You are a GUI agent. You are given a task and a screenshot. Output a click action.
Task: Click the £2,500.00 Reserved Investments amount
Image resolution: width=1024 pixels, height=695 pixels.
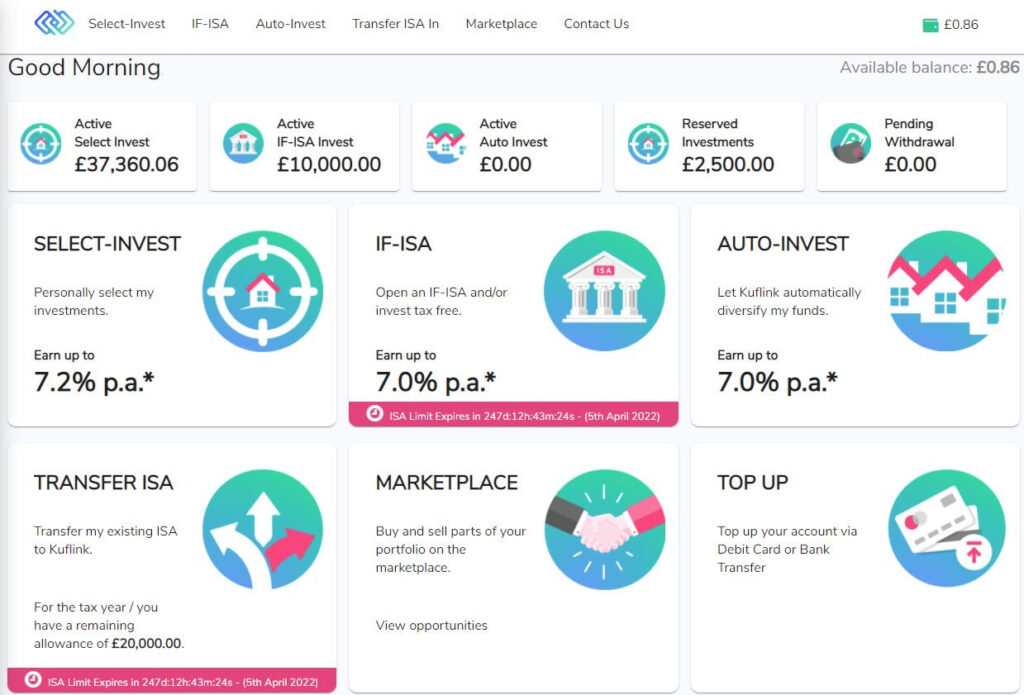coord(728,165)
